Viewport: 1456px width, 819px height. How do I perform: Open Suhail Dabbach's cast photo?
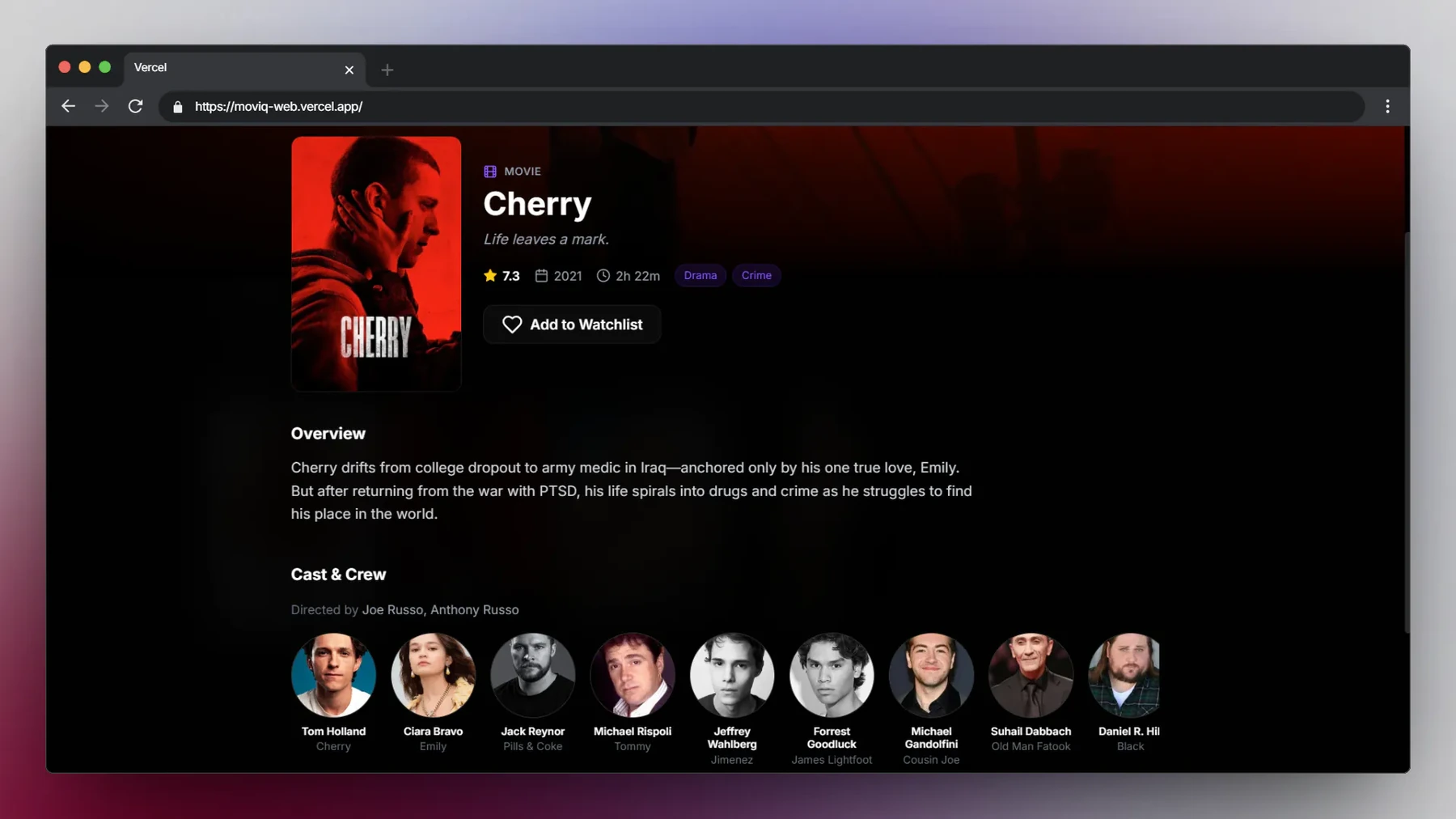(1031, 675)
